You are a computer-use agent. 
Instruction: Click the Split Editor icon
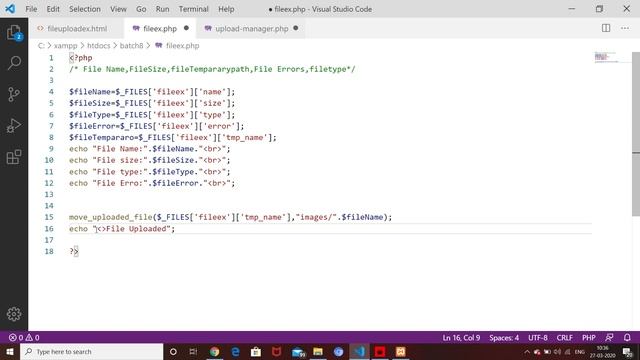point(606,28)
